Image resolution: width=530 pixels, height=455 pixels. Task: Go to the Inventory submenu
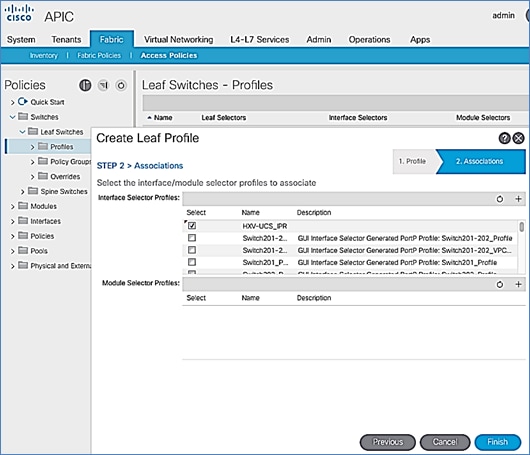44,55
